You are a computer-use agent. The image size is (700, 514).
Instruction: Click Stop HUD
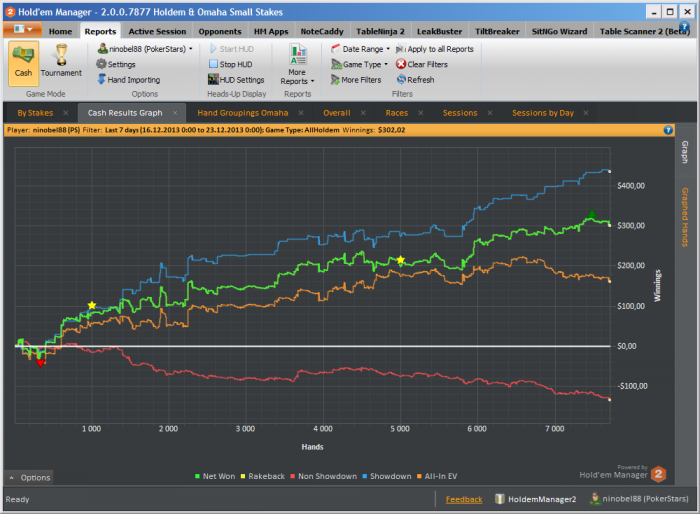click(x=231, y=64)
